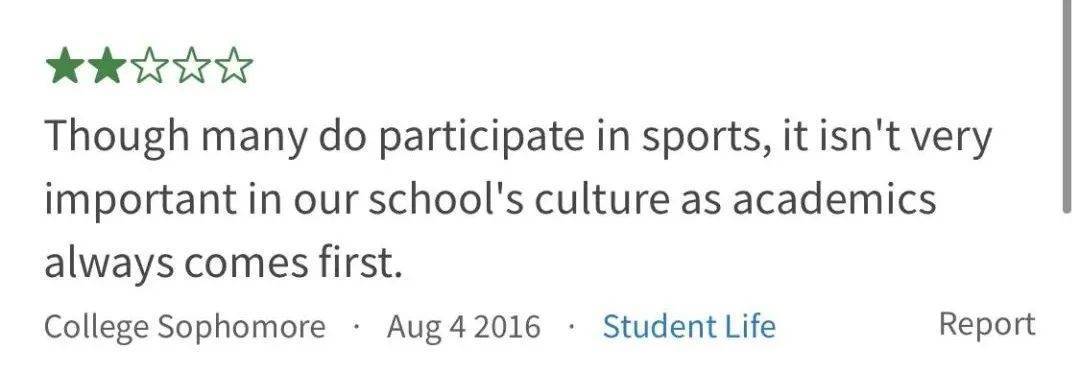
Task: Click the phrase "always comes first."
Action: click(x=223, y=263)
